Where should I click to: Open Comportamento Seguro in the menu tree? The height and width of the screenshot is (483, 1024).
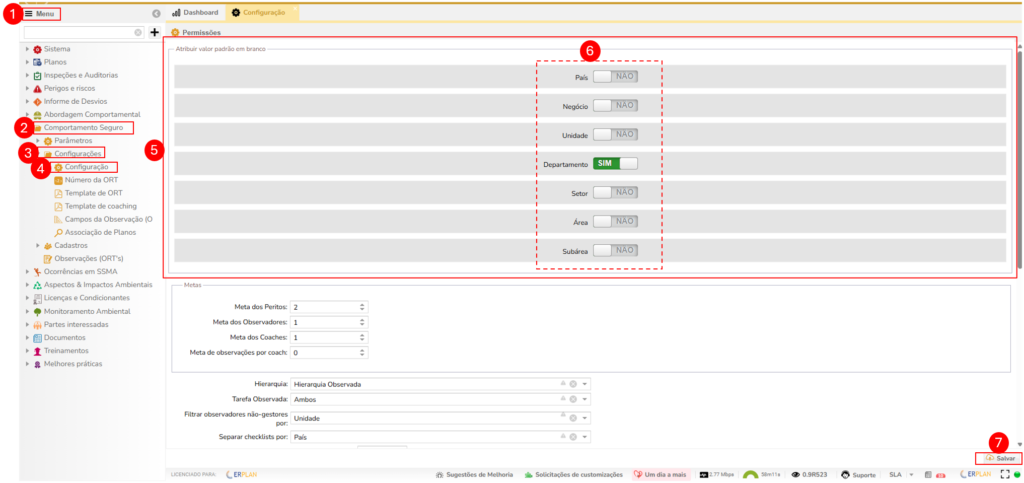tap(83, 127)
